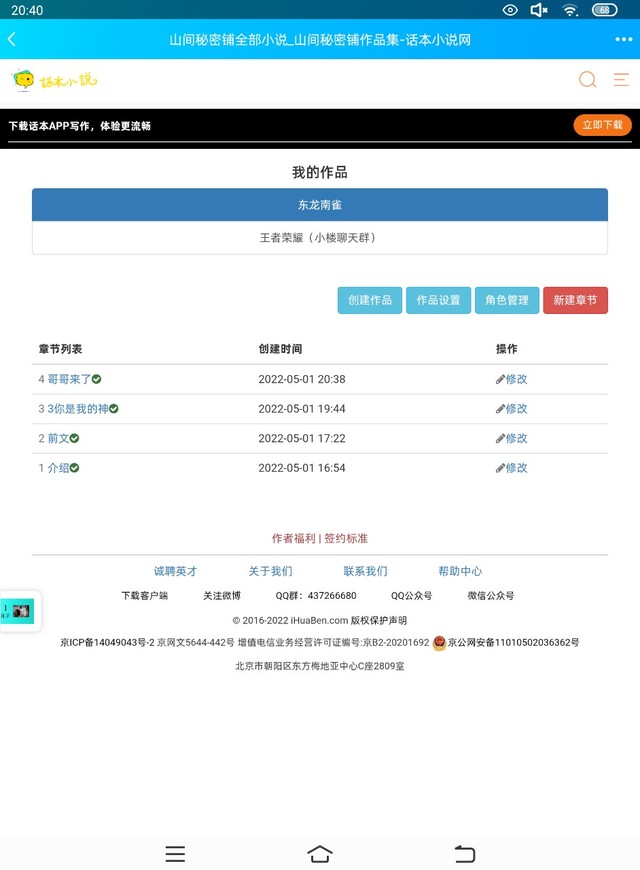Tap the Android home navigation icon

[320, 853]
